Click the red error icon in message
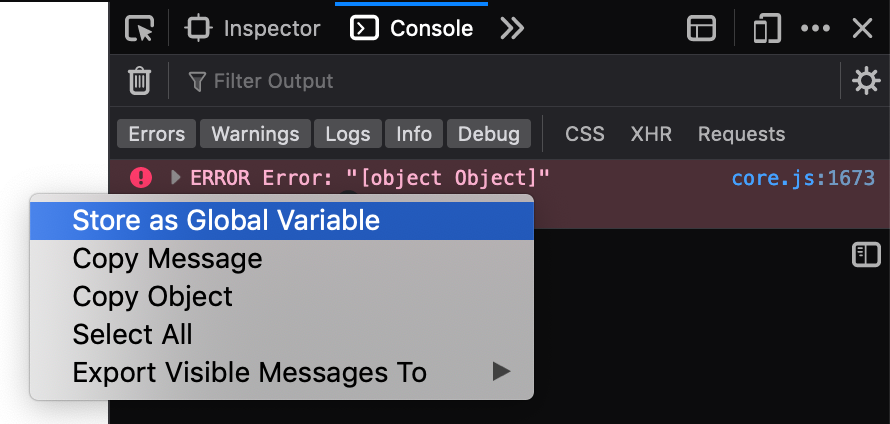Viewport: 890px width, 424px height. 142,178
